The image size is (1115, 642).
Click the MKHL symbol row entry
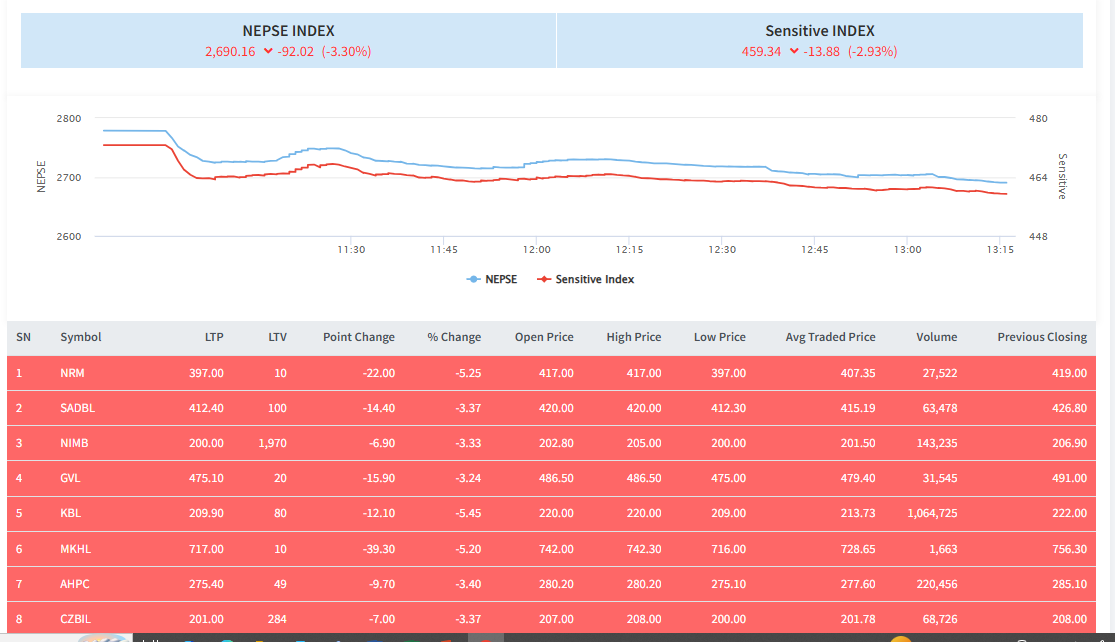coord(75,549)
